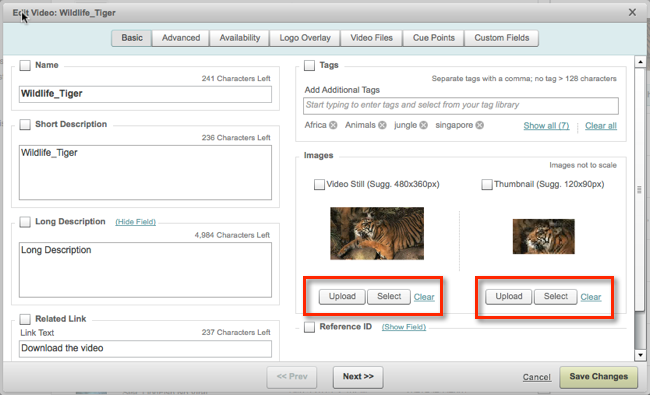The height and width of the screenshot is (395, 650).
Task: Remove the singapore tag
Action: (x=480, y=125)
